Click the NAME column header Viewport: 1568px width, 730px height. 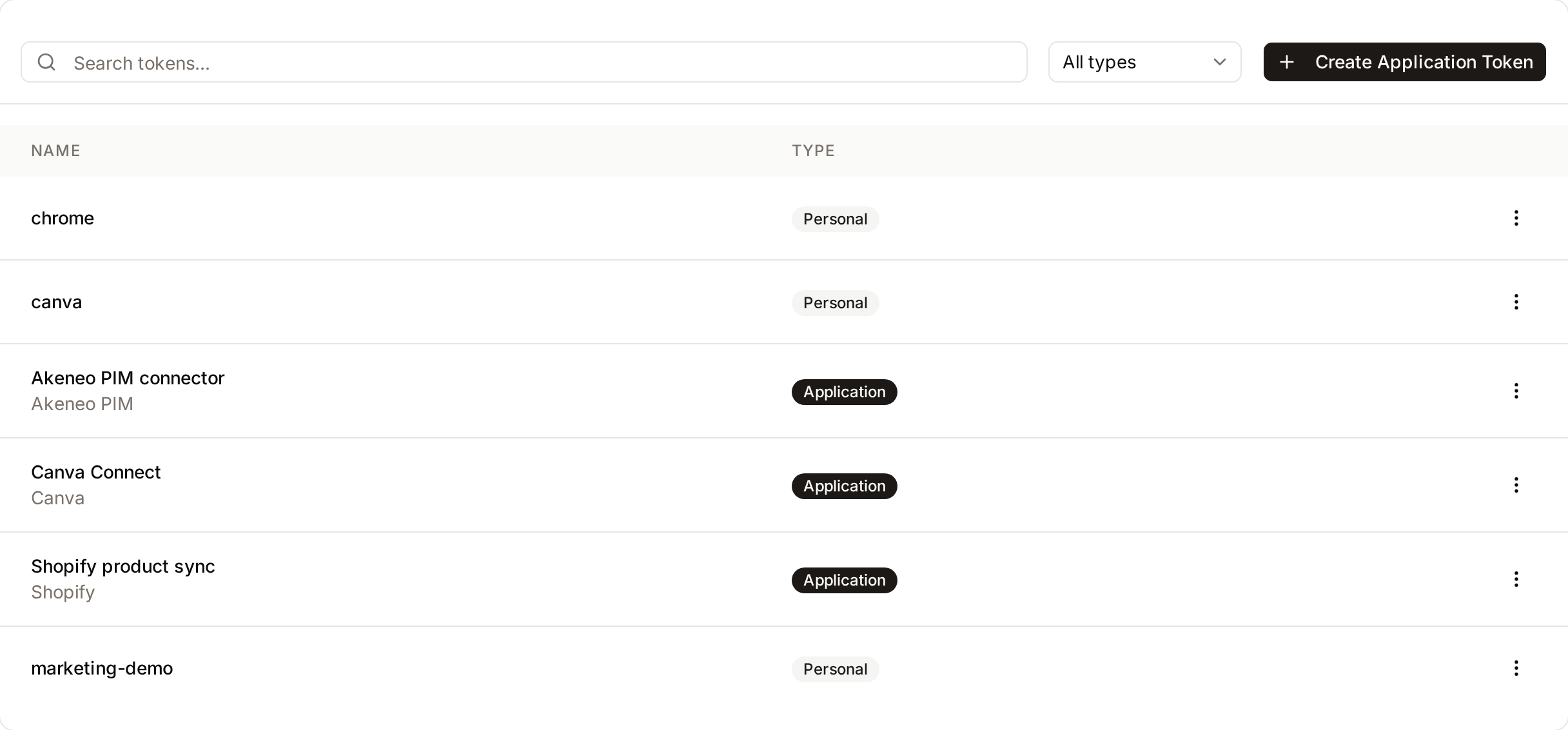tap(56, 151)
